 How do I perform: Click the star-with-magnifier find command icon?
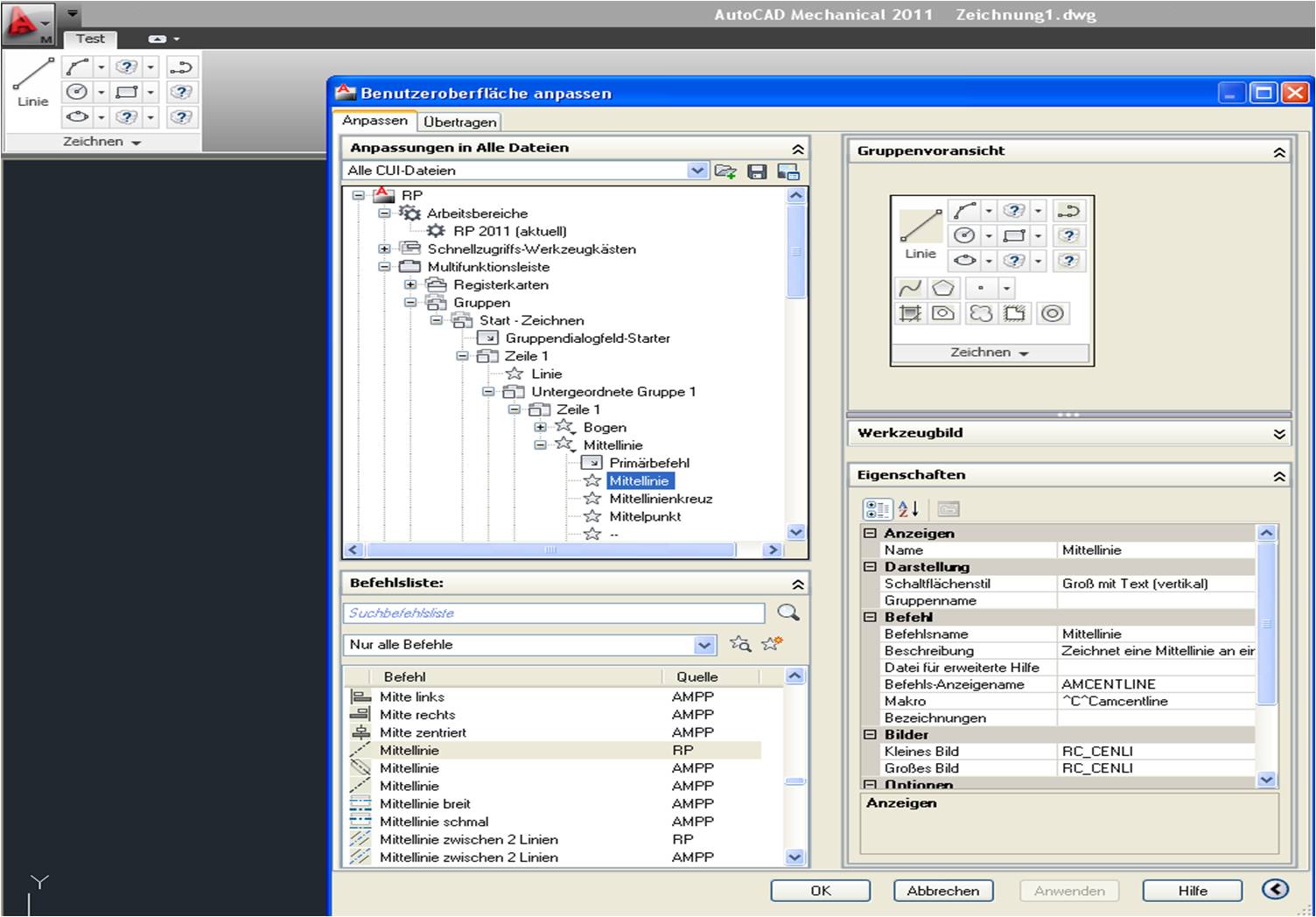click(740, 644)
